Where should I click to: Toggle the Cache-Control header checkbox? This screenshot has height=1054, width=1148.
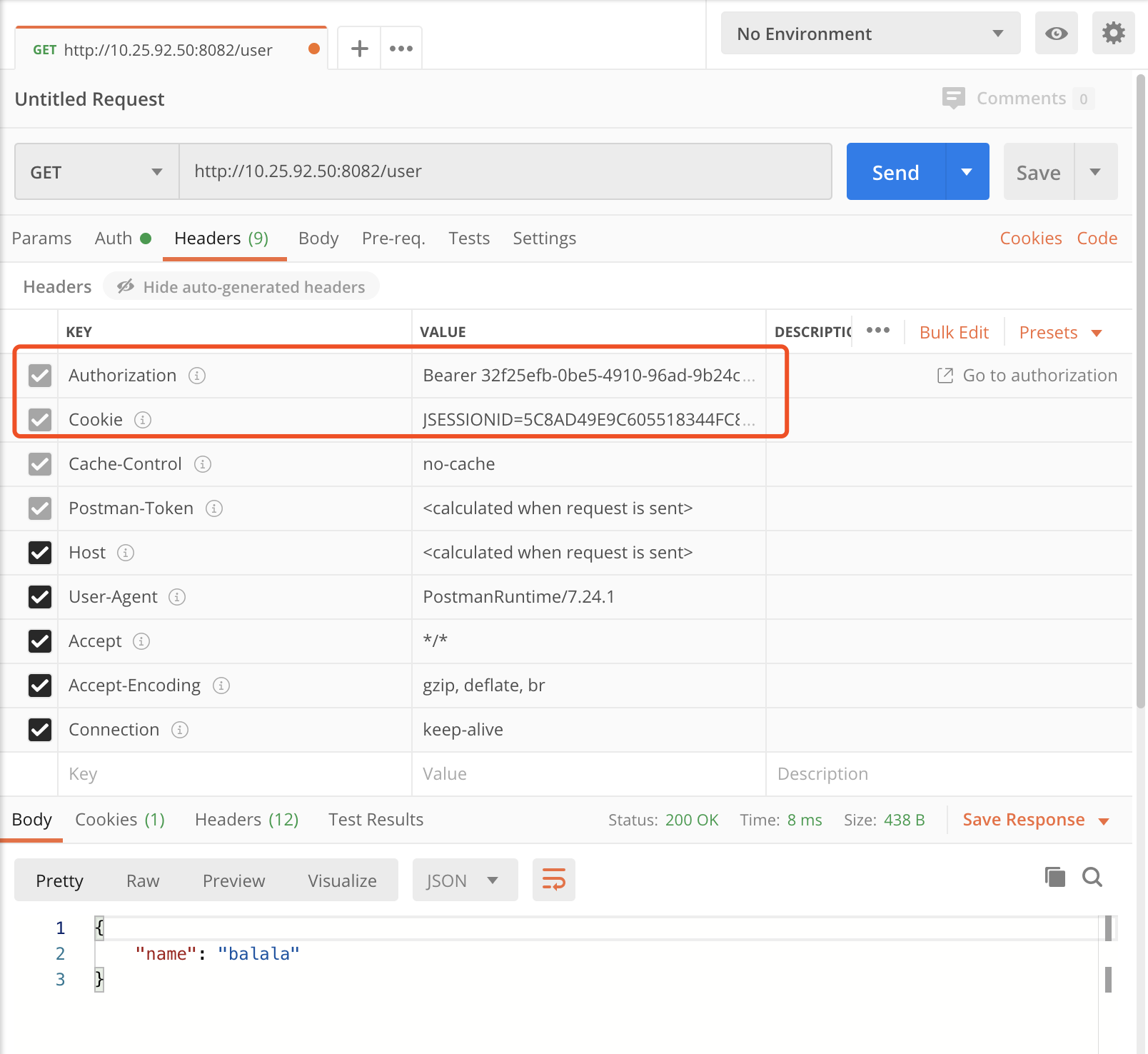pyautogui.click(x=40, y=464)
